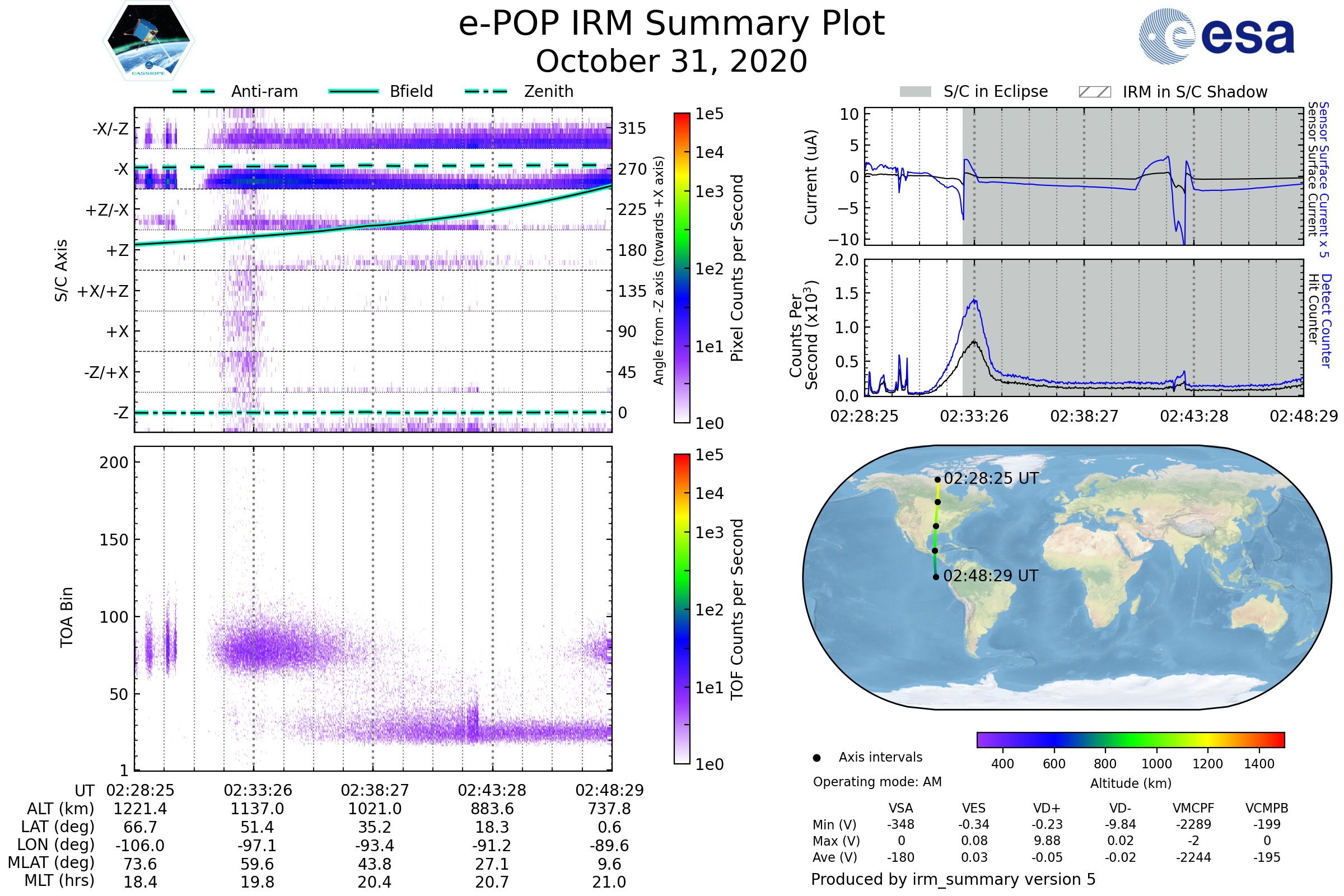Click the CASSIOPE satellite mission logo
This screenshot has width=1344, height=896.
(x=148, y=41)
